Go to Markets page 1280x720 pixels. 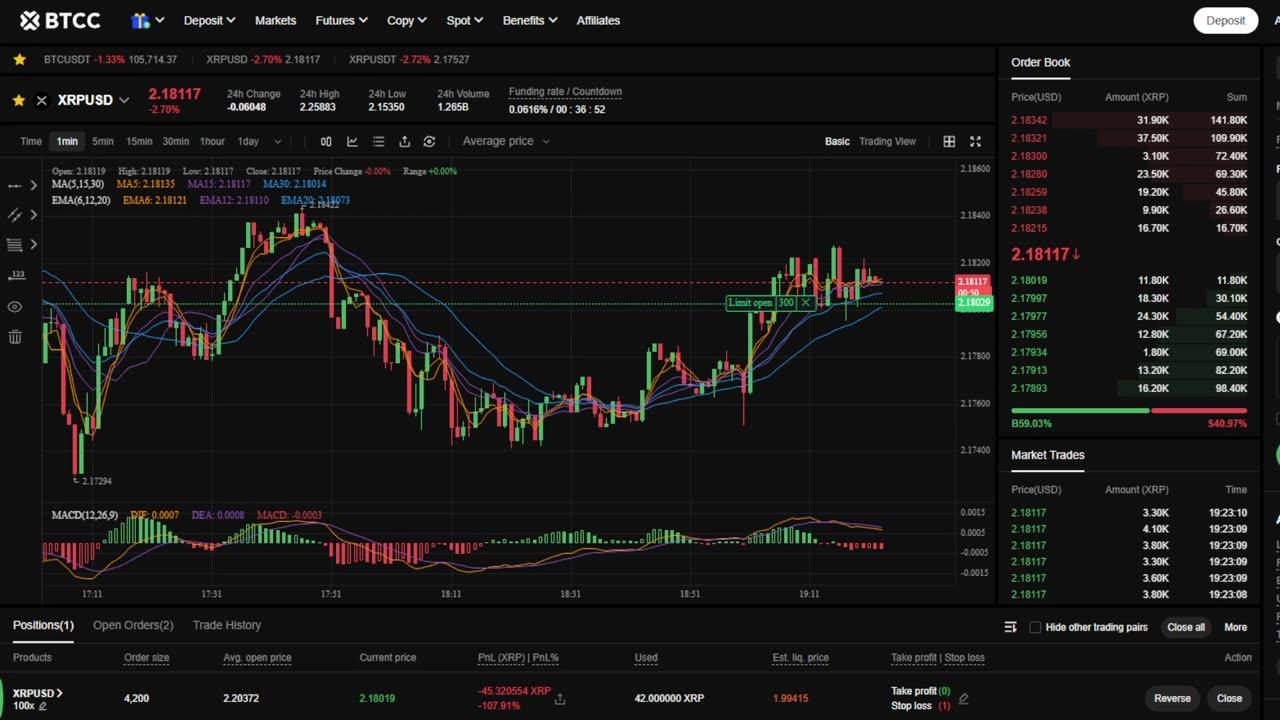click(275, 20)
